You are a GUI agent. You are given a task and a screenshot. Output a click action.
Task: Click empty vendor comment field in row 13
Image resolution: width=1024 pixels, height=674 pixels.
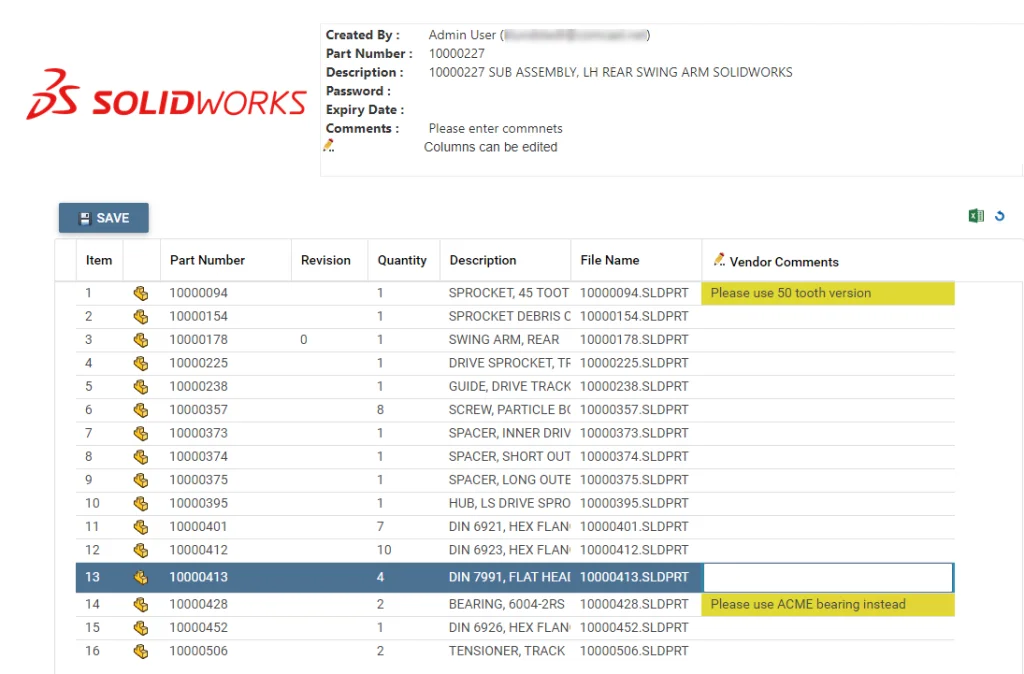pos(828,577)
